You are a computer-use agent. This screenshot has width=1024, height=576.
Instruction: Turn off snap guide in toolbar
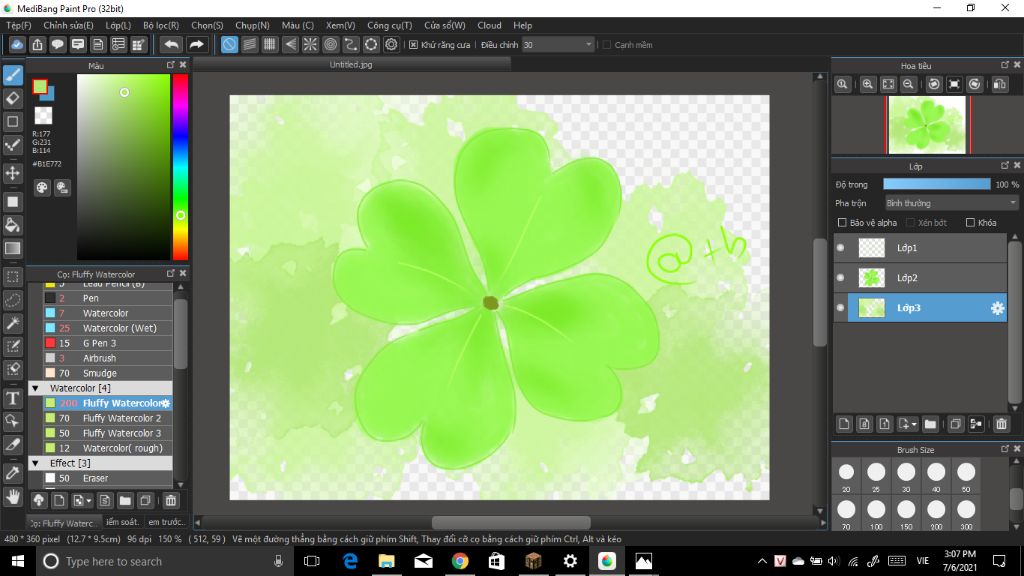(x=229, y=44)
